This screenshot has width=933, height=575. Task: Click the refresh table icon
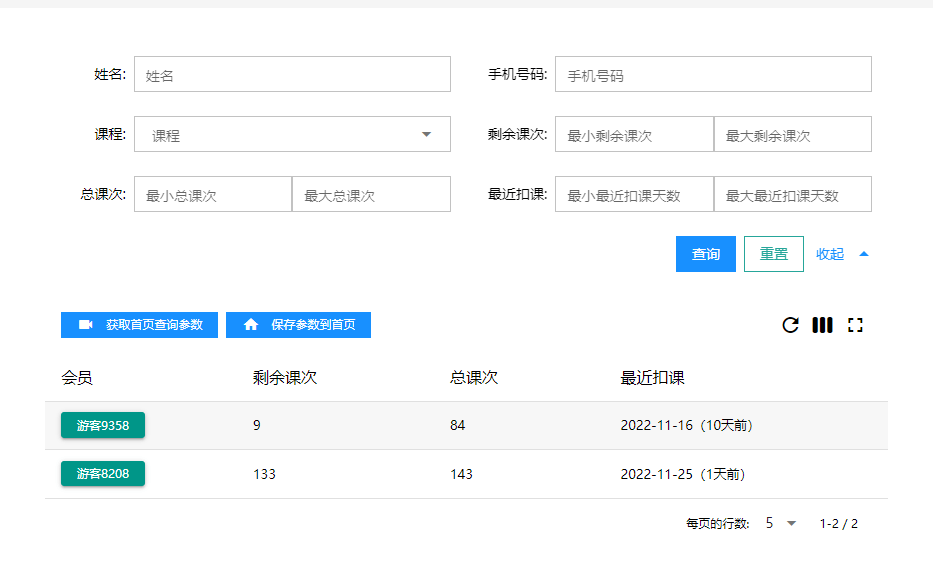790,325
